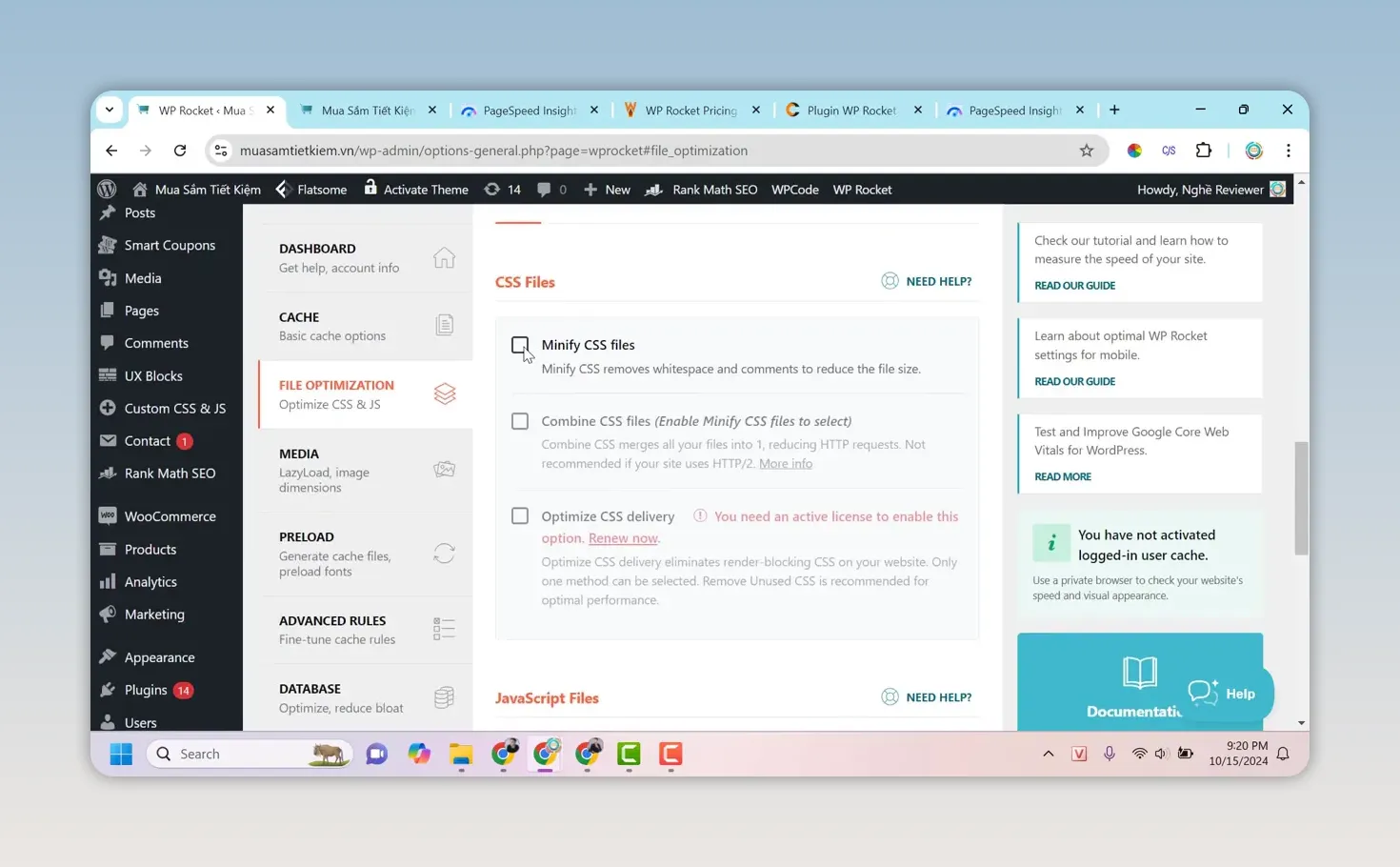Select the Media section in WP Rocket
The width and height of the screenshot is (1400, 867).
[x=366, y=470]
